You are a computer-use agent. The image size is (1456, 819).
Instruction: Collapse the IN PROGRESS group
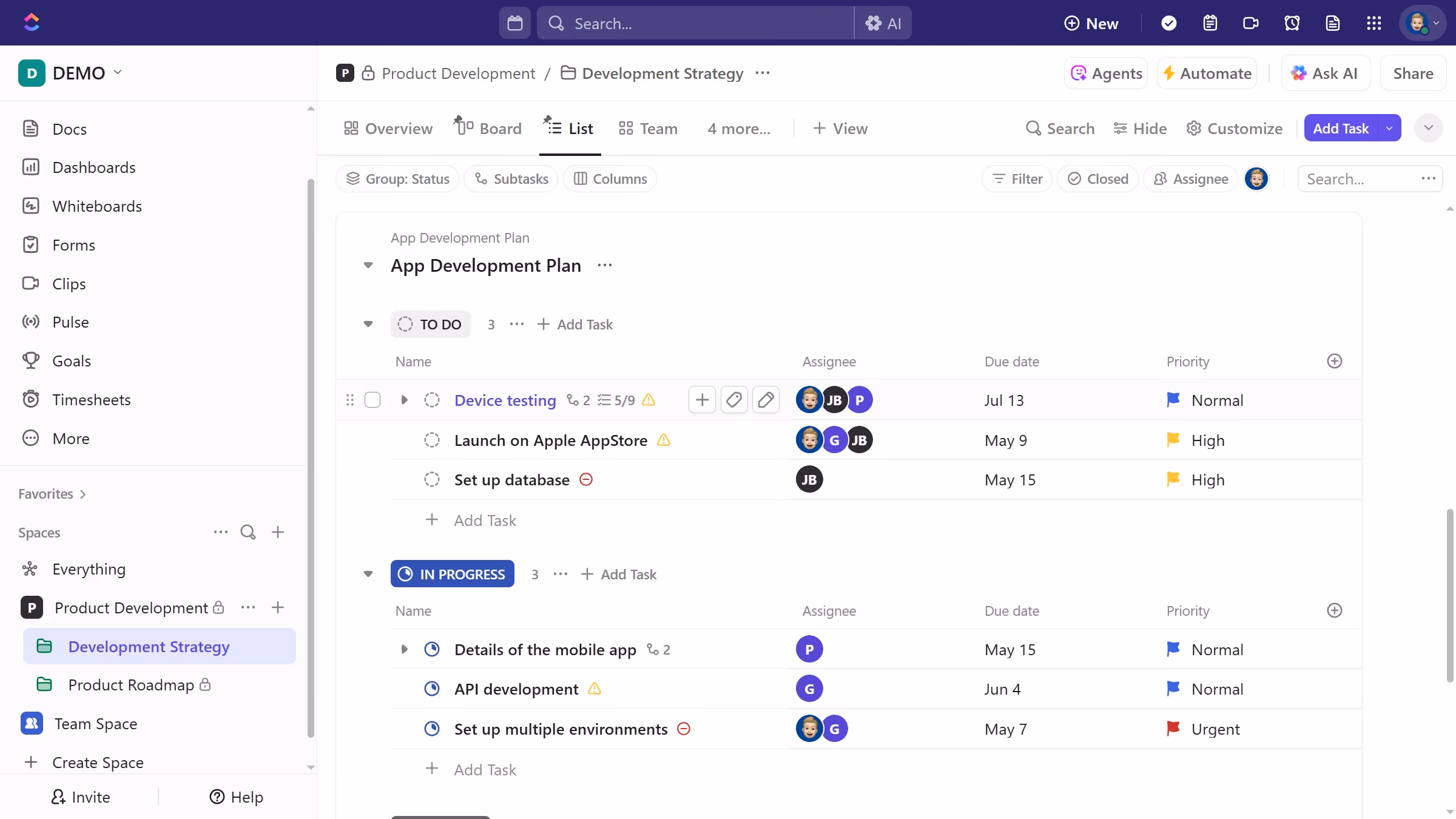tap(368, 573)
